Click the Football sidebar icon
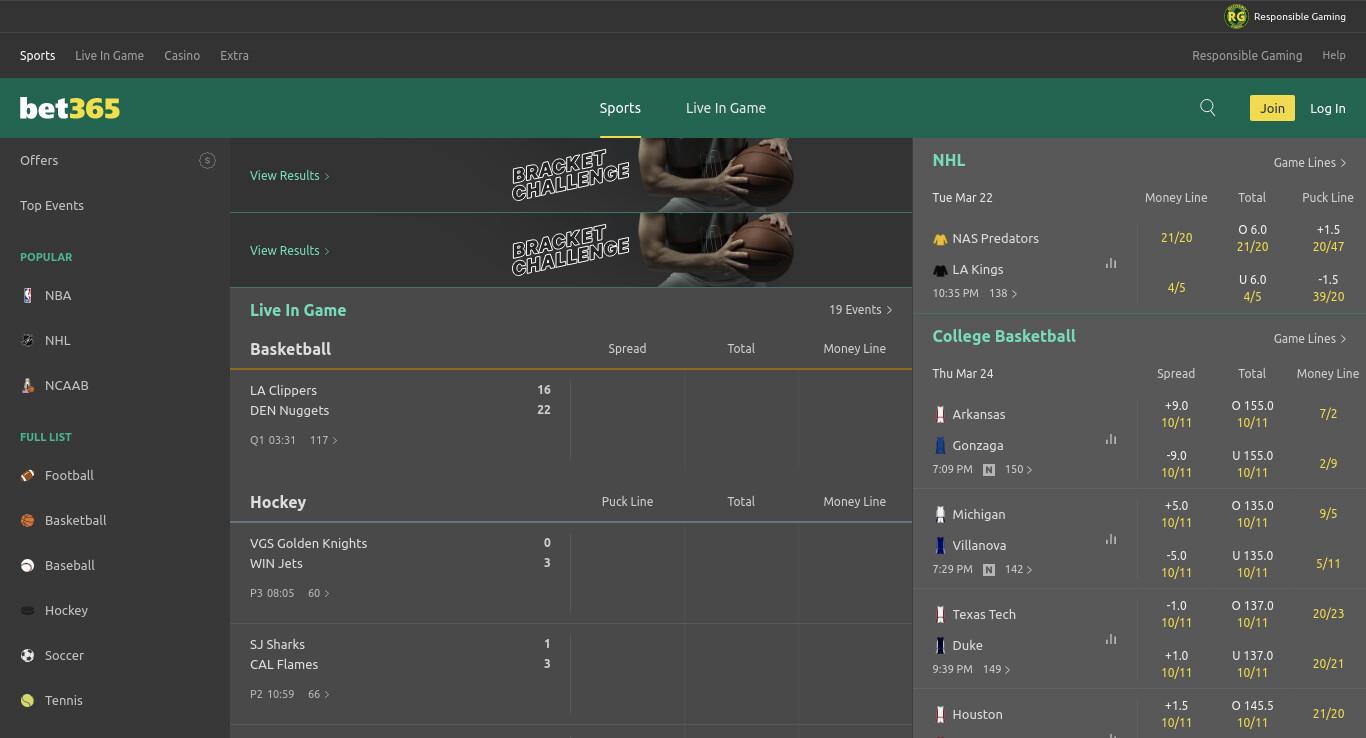Image resolution: width=1366 pixels, height=738 pixels. click(x=28, y=475)
